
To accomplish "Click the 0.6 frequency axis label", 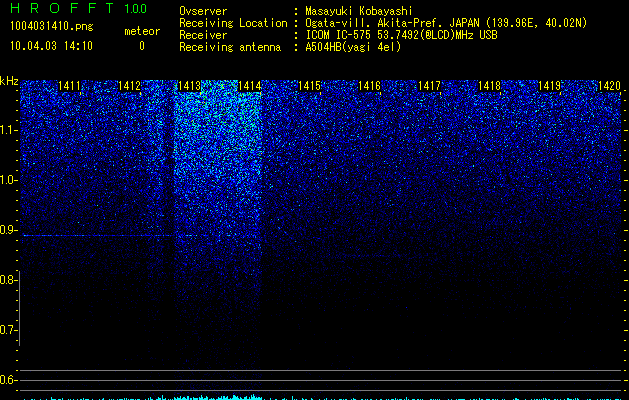I will pyautogui.click(x=9, y=380).
